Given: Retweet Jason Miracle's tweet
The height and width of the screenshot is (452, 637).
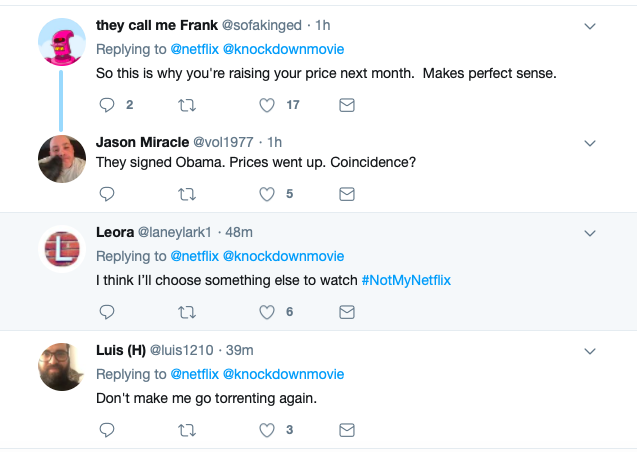Looking at the screenshot, I should (x=187, y=194).
